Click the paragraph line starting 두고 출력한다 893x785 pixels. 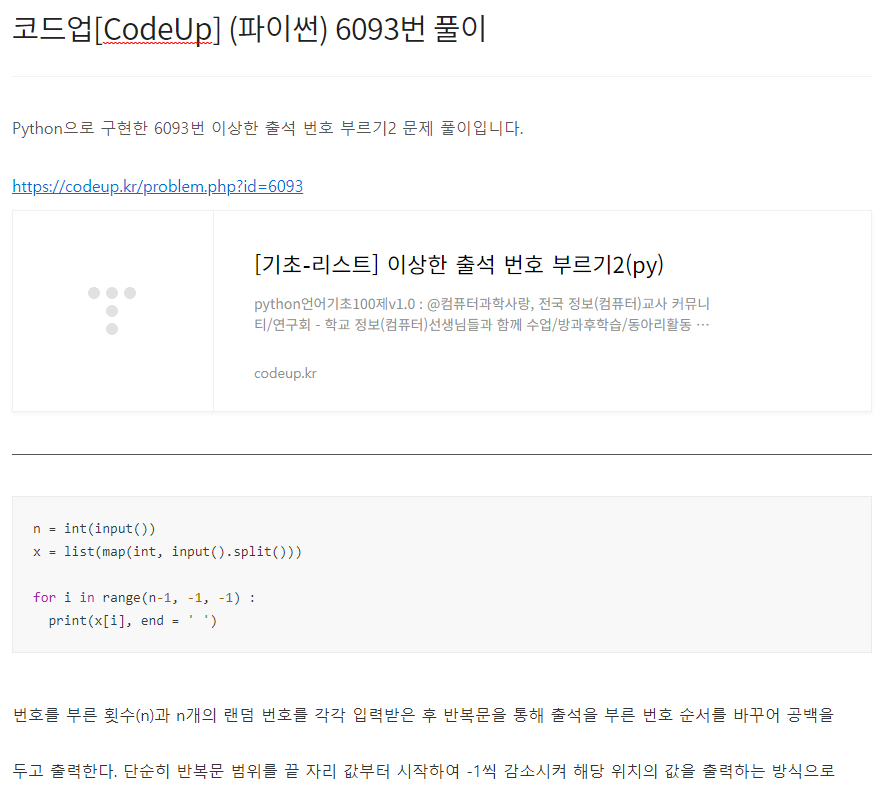click(423, 771)
